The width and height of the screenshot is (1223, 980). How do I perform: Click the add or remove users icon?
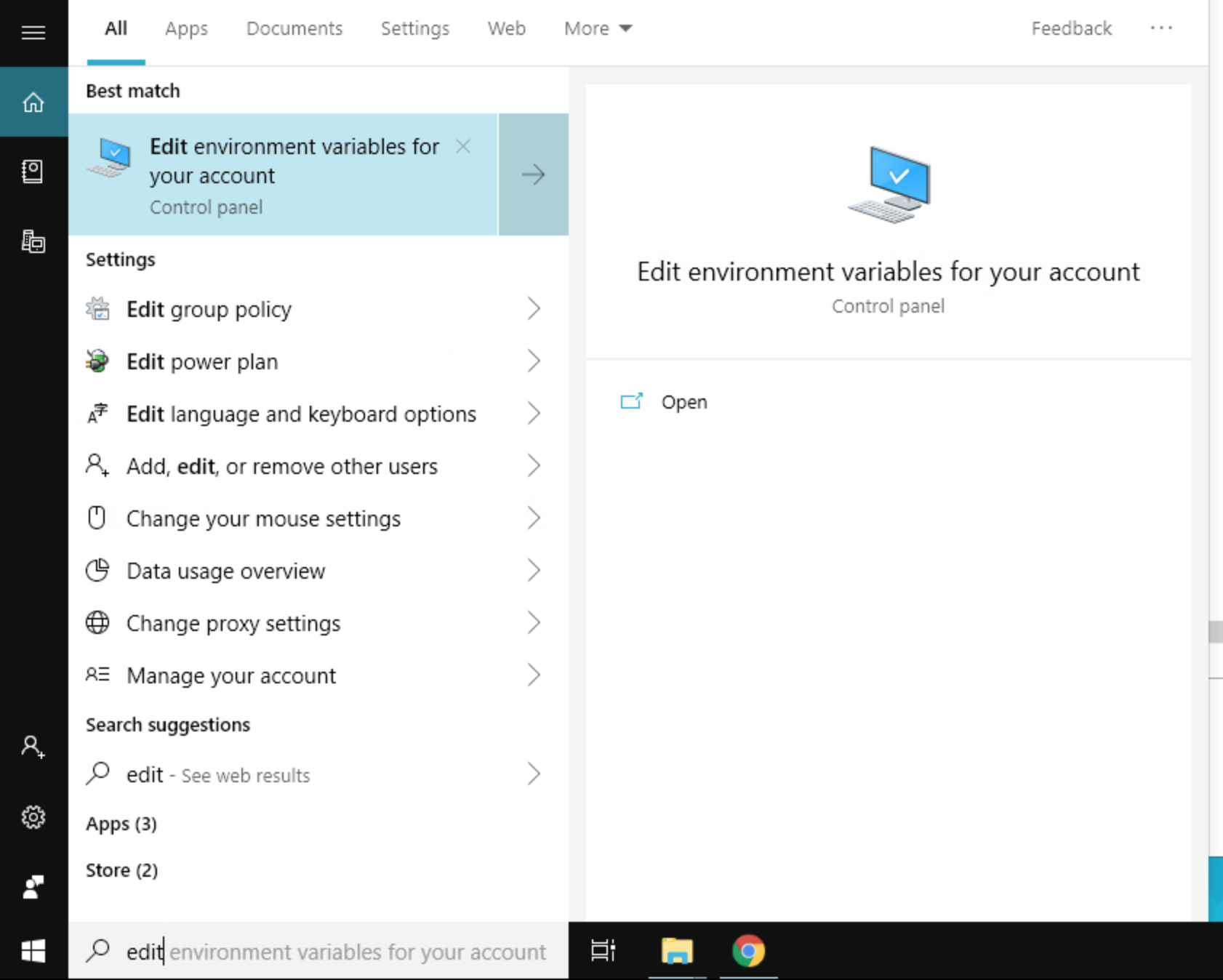[x=97, y=465]
